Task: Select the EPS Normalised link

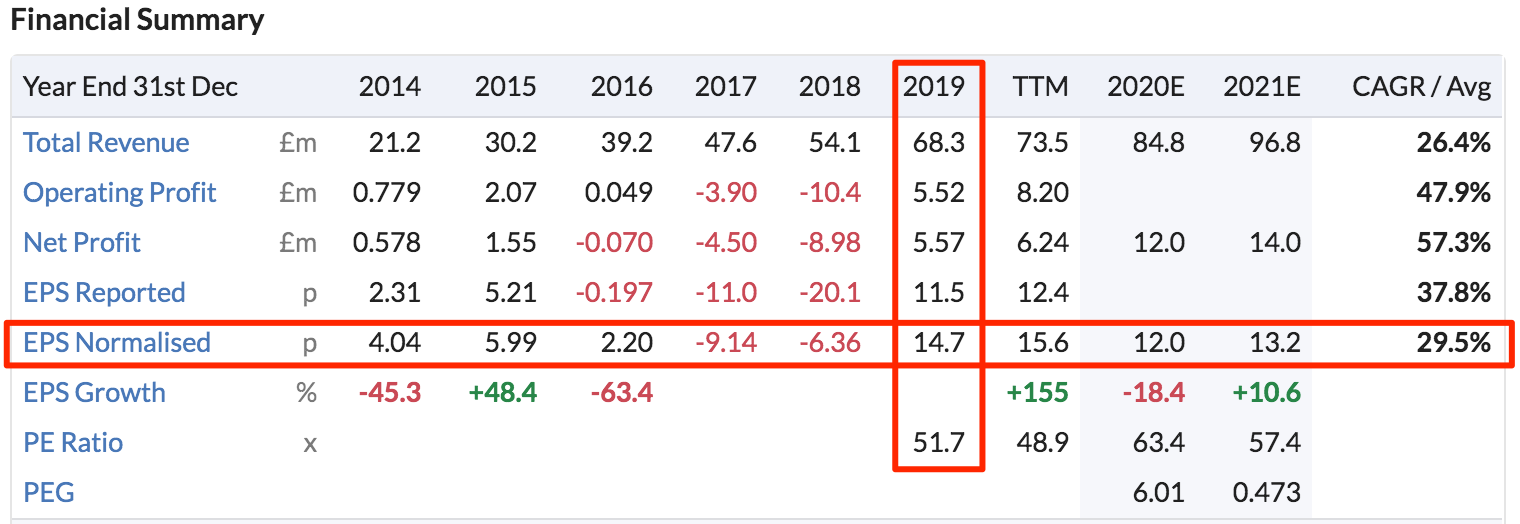Action: coord(117,342)
